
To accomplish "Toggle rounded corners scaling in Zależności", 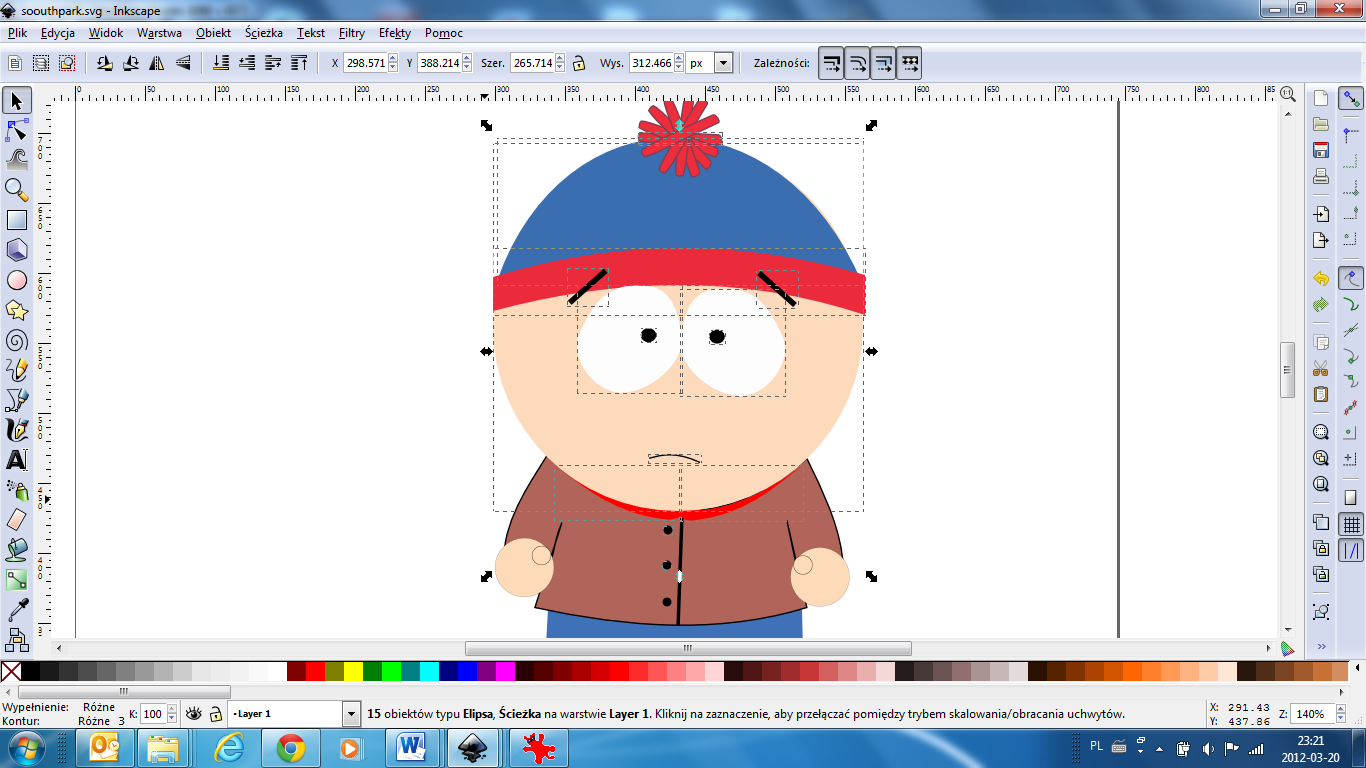I will (x=857, y=63).
